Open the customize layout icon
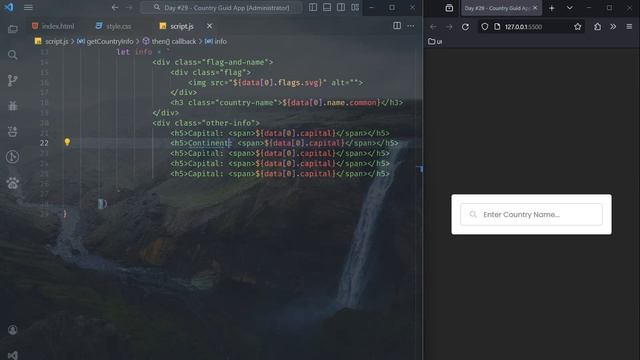The image size is (640, 360). pyautogui.click(x=355, y=8)
